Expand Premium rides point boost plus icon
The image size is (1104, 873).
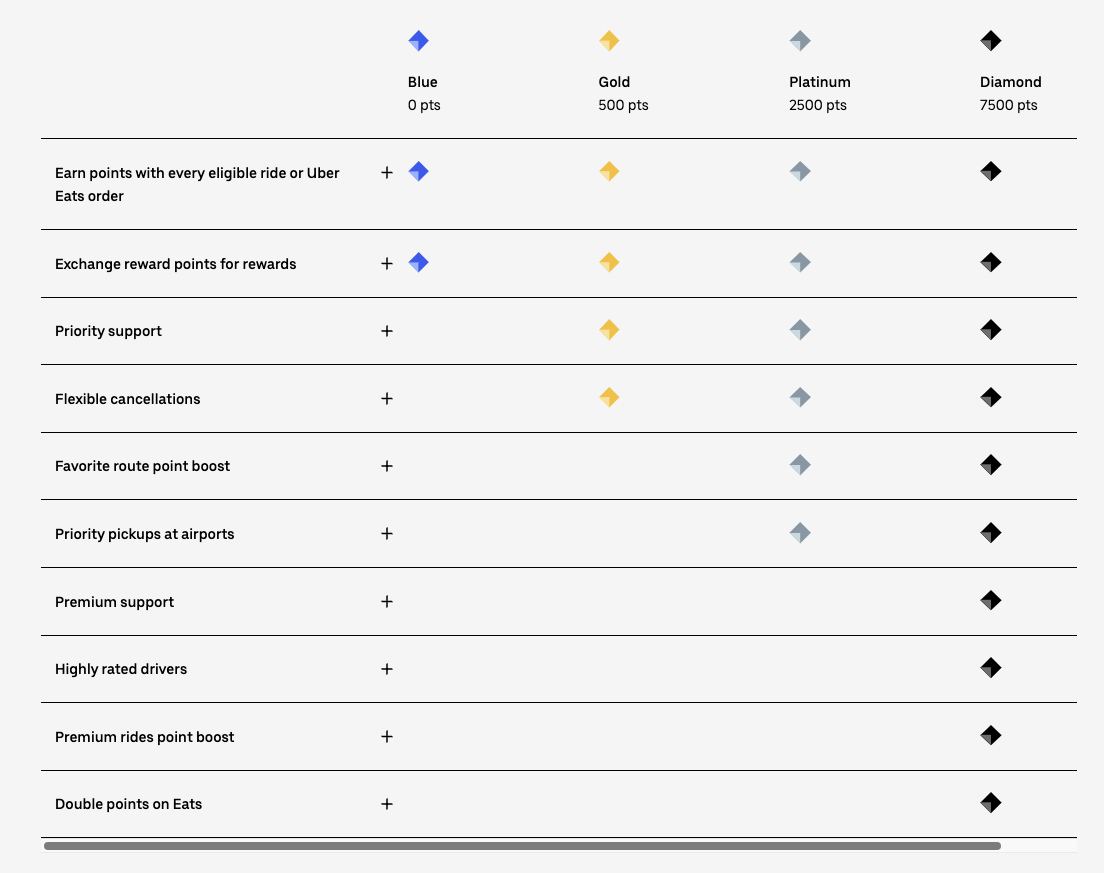click(387, 736)
